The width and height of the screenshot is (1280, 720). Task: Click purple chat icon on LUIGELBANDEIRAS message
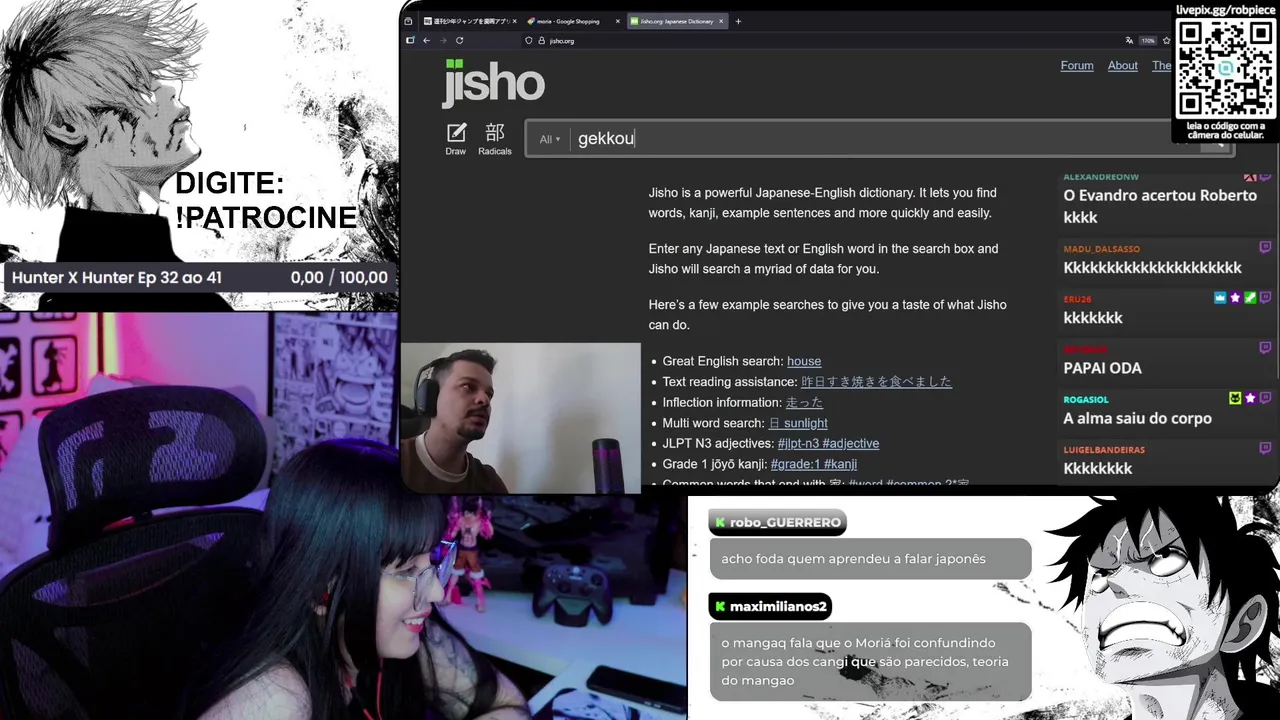point(1265,449)
